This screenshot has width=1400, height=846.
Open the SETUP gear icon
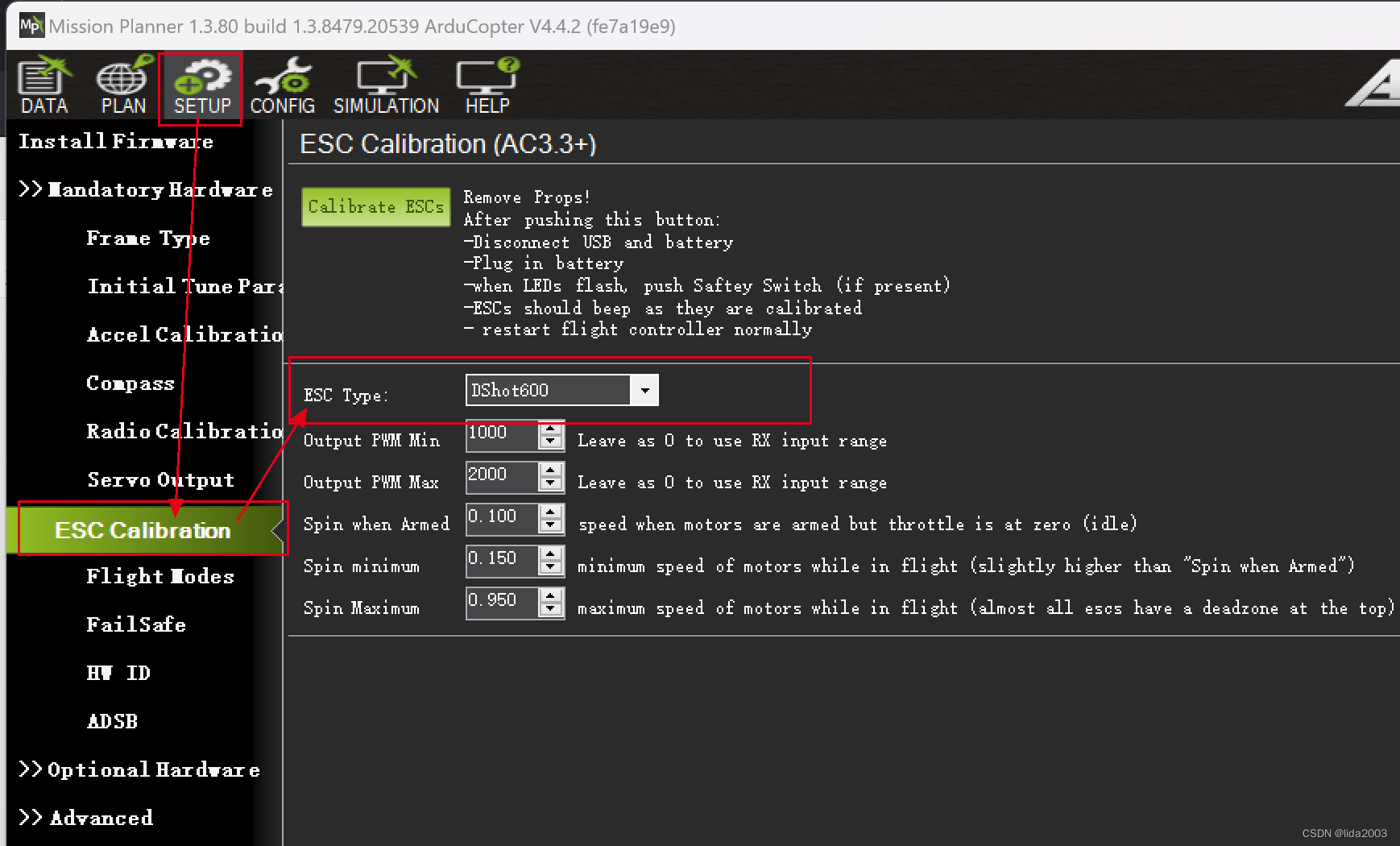click(x=201, y=87)
